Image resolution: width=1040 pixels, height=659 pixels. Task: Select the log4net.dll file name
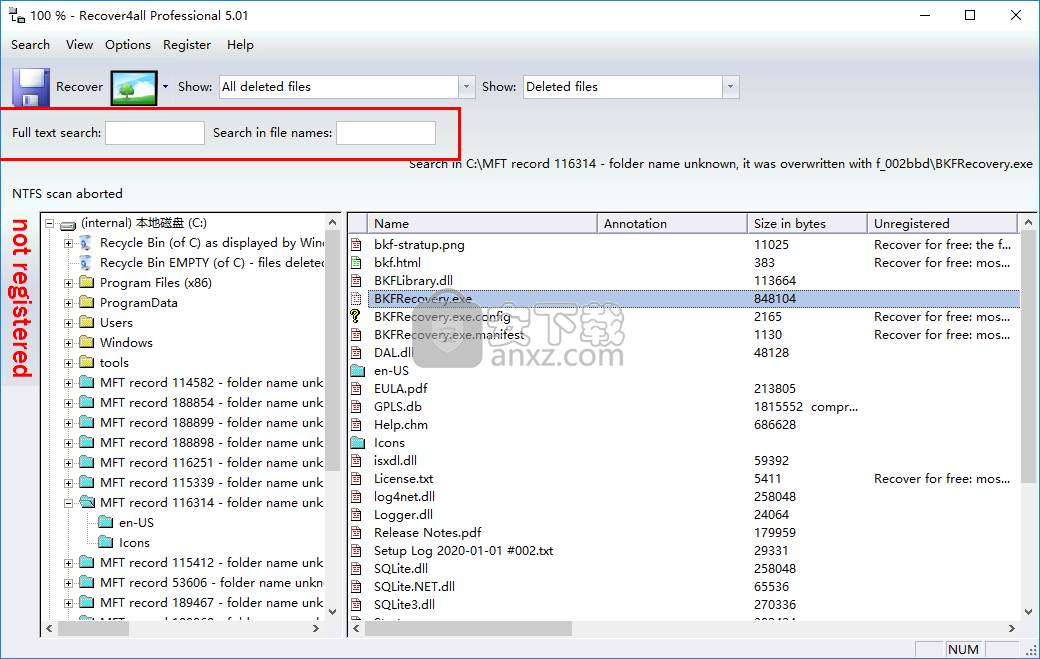coord(405,497)
